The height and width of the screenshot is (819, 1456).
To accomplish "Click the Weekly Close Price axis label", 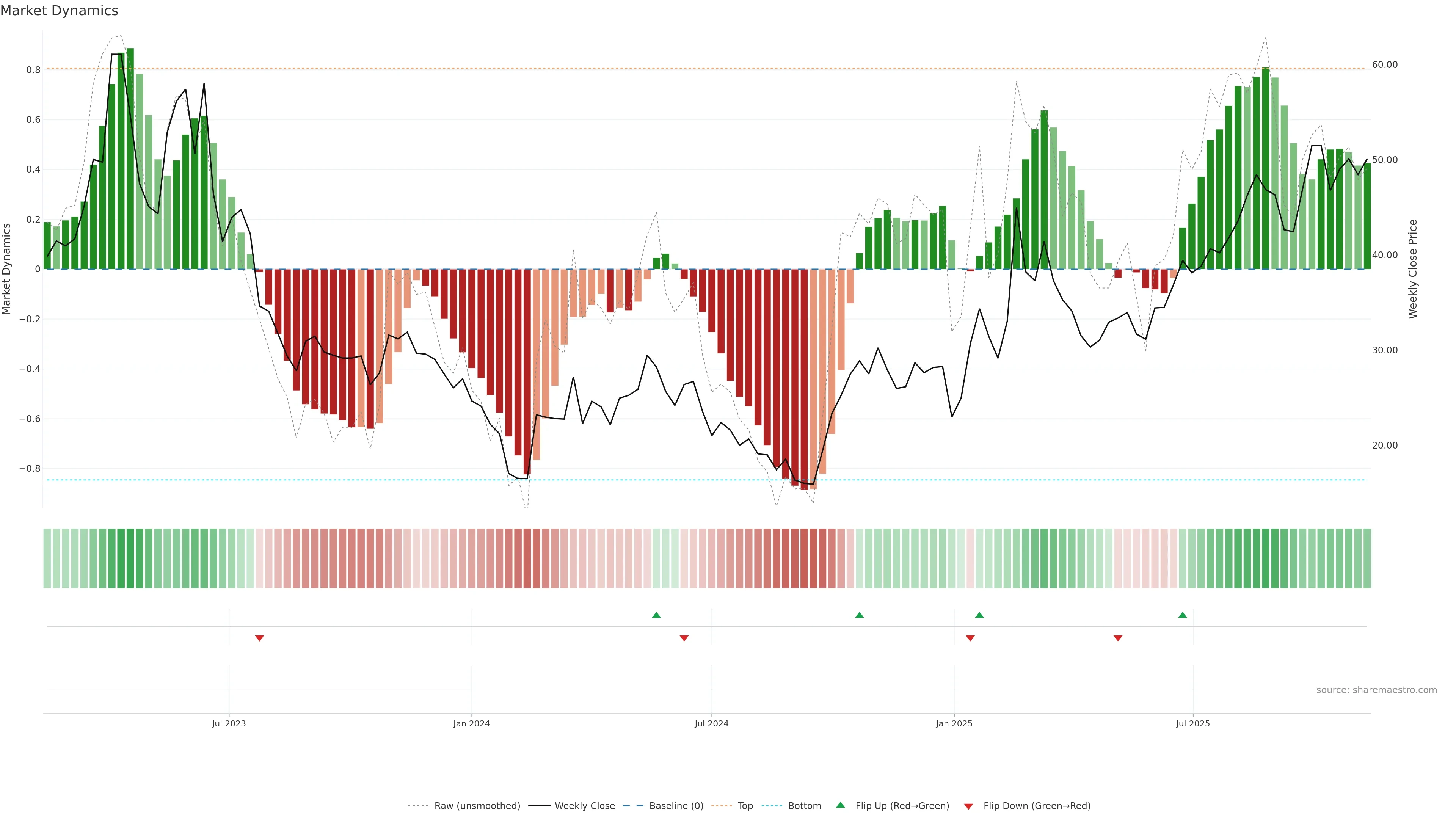I will [x=1413, y=269].
